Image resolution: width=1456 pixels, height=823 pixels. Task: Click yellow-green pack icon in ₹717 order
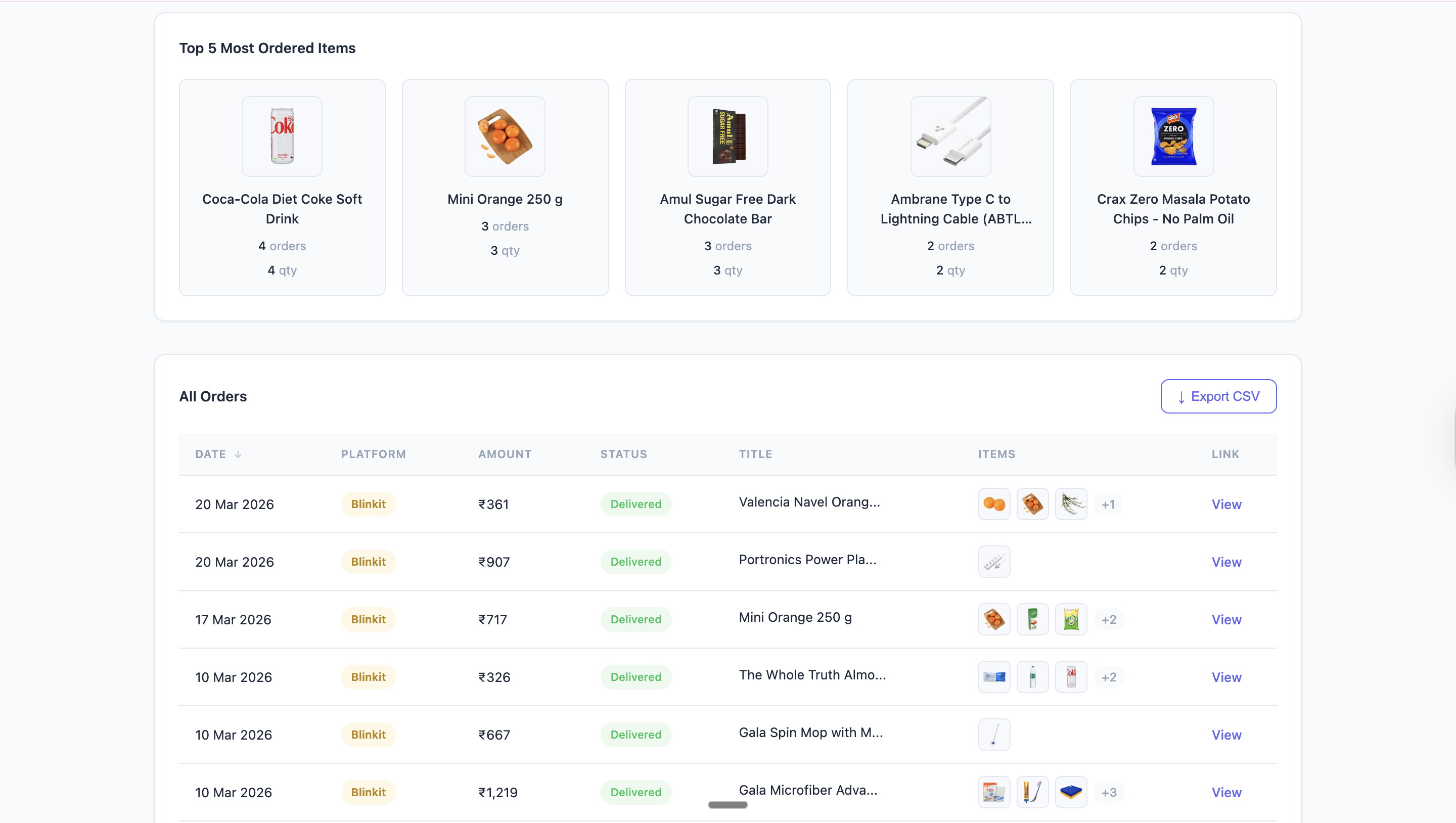1071,619
